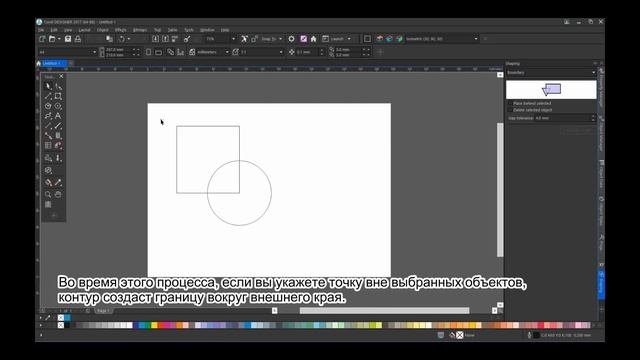Screen dimensions: 640x360
Task: Select the Page 1 tab
Action: [x=103, y=311]
